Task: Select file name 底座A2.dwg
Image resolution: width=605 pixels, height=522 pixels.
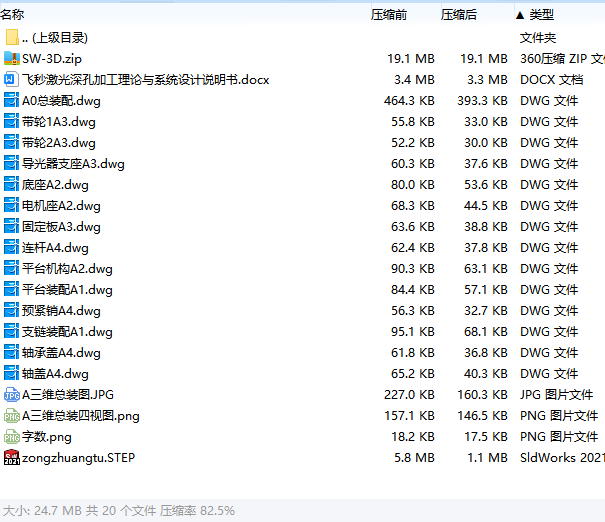Action: [55, 184]
